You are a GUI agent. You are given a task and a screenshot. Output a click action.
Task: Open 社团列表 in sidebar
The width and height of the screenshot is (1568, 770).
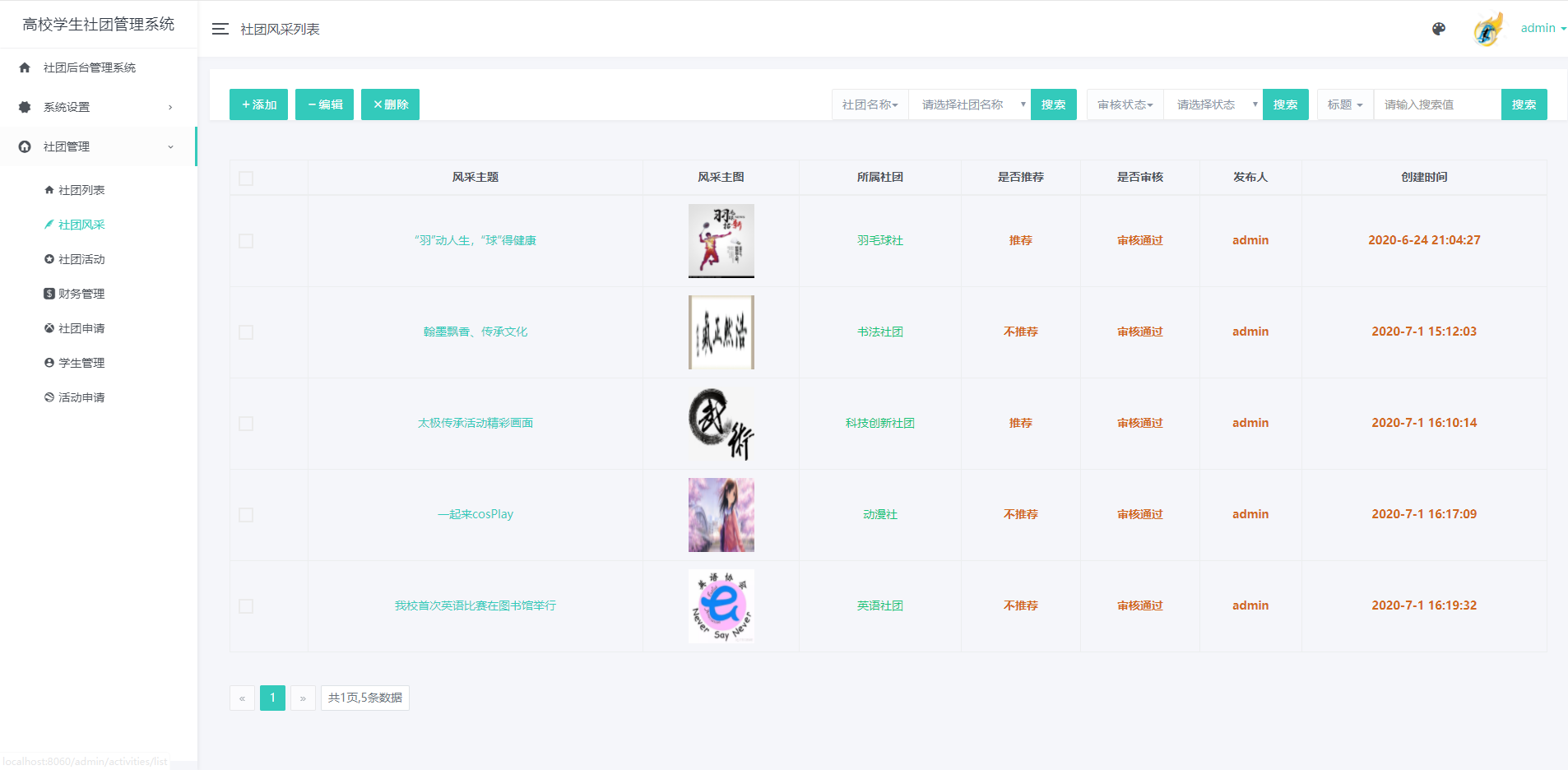(x=81, y=190)
